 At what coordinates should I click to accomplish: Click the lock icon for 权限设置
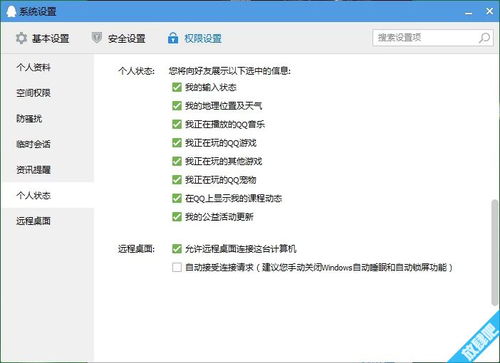[x=173, y=38]
